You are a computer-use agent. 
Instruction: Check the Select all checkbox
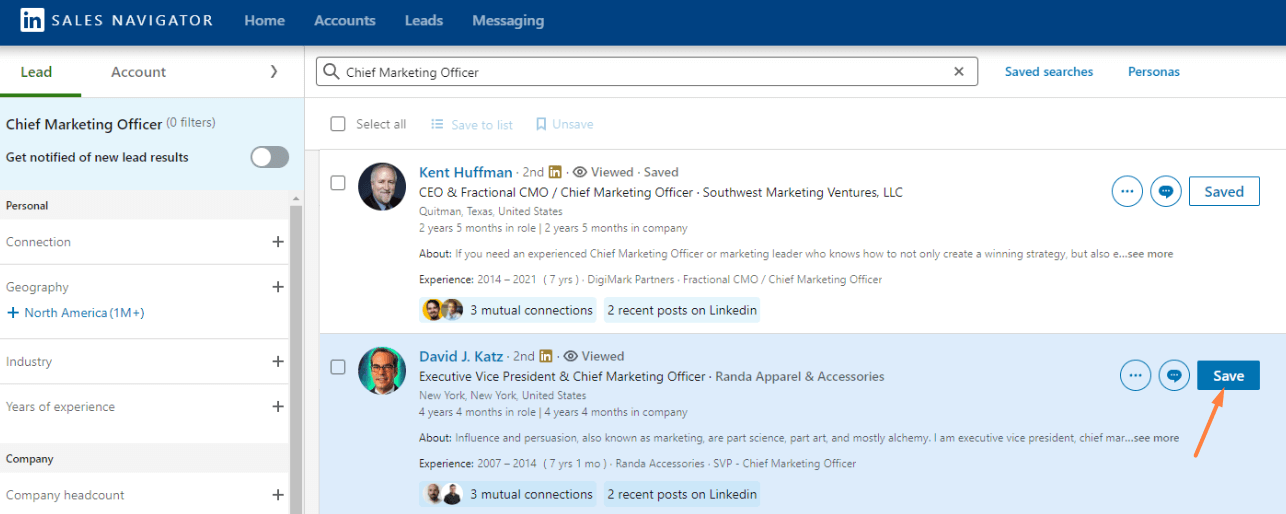point(338,124)
